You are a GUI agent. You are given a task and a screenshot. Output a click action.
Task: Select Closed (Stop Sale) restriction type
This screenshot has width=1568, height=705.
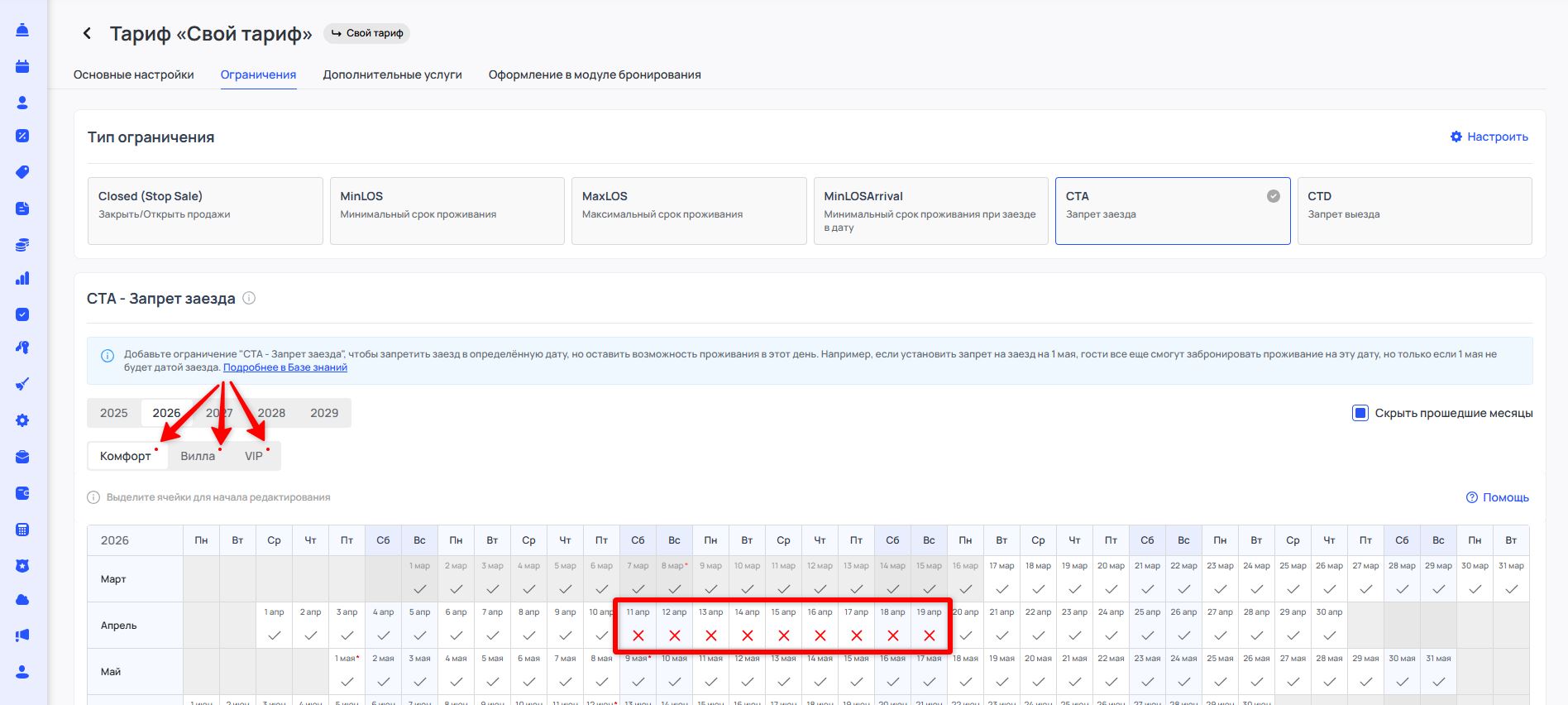click(x=205, y=210)
